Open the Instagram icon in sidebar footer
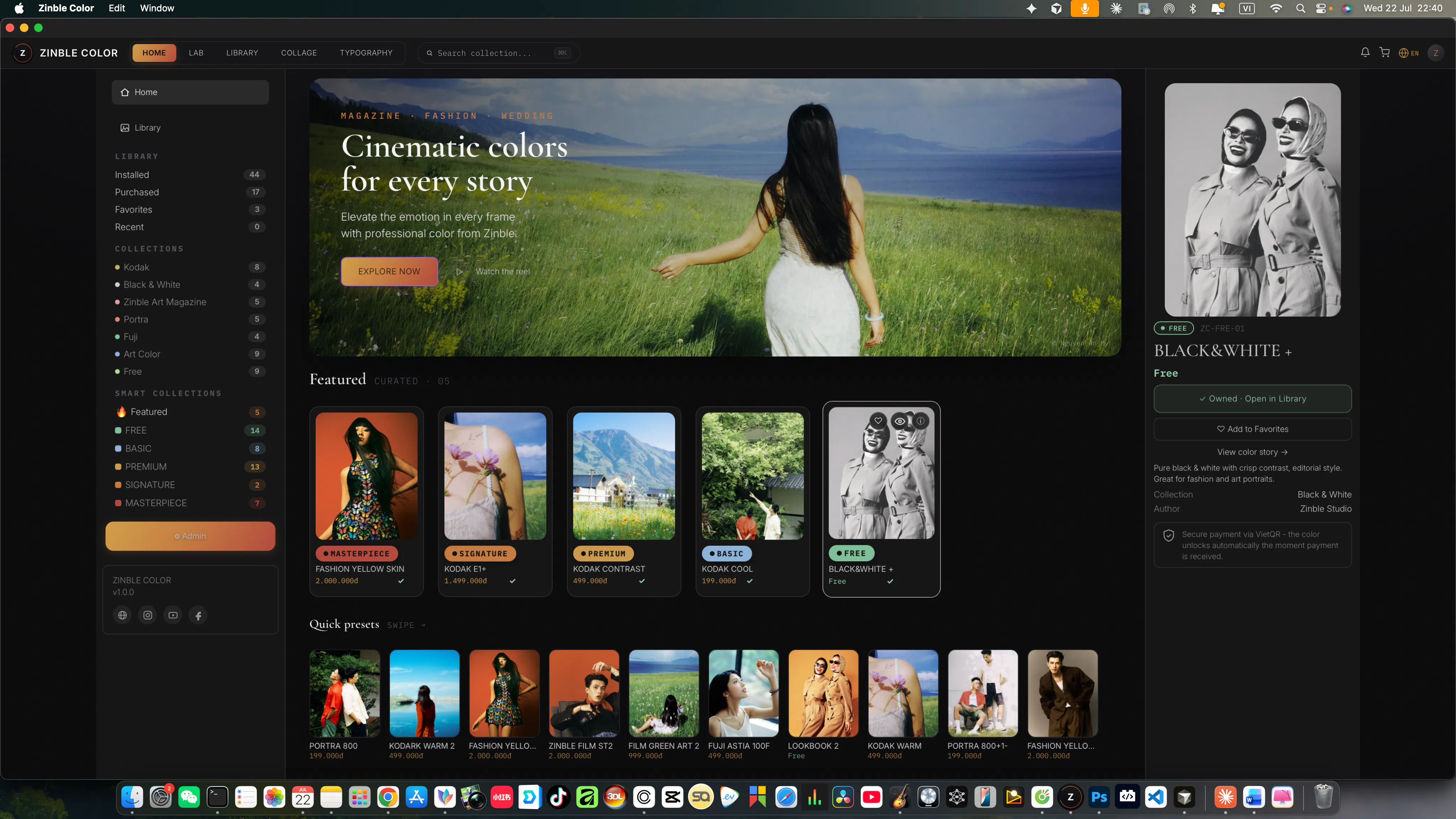Viewport: 1456px width, 819px height. 148,615
